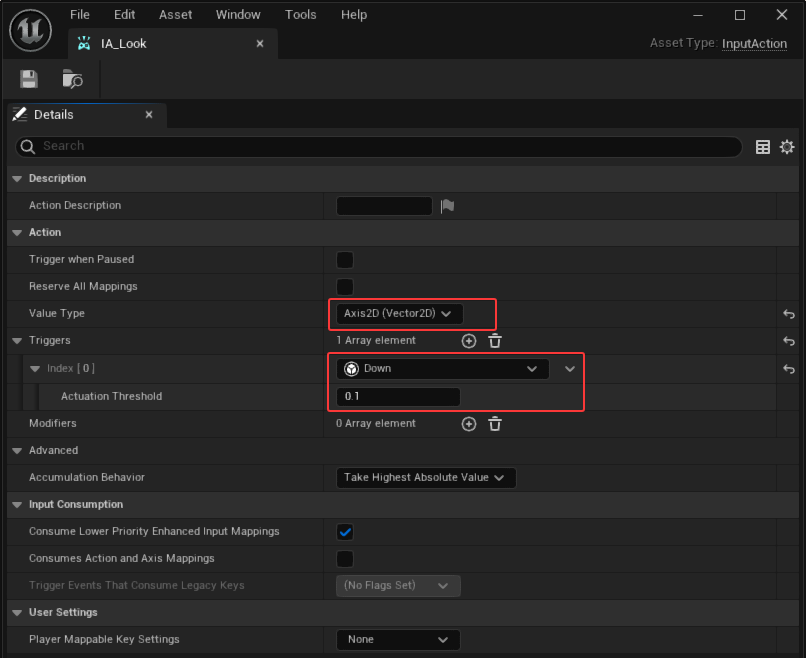Open the Accumulation Behavior dropdown

(x=426, y=478)
